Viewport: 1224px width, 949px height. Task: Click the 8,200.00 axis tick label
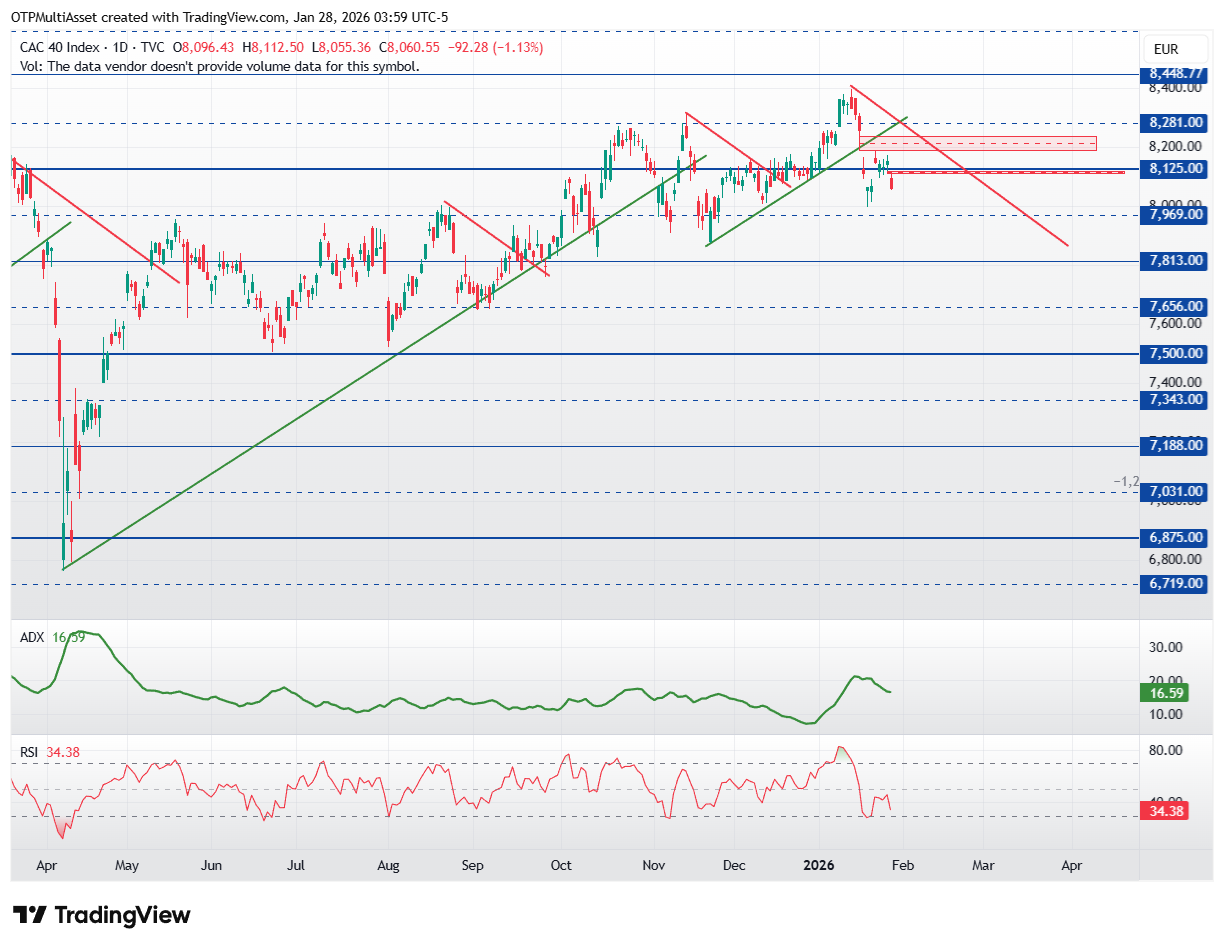1174,146
